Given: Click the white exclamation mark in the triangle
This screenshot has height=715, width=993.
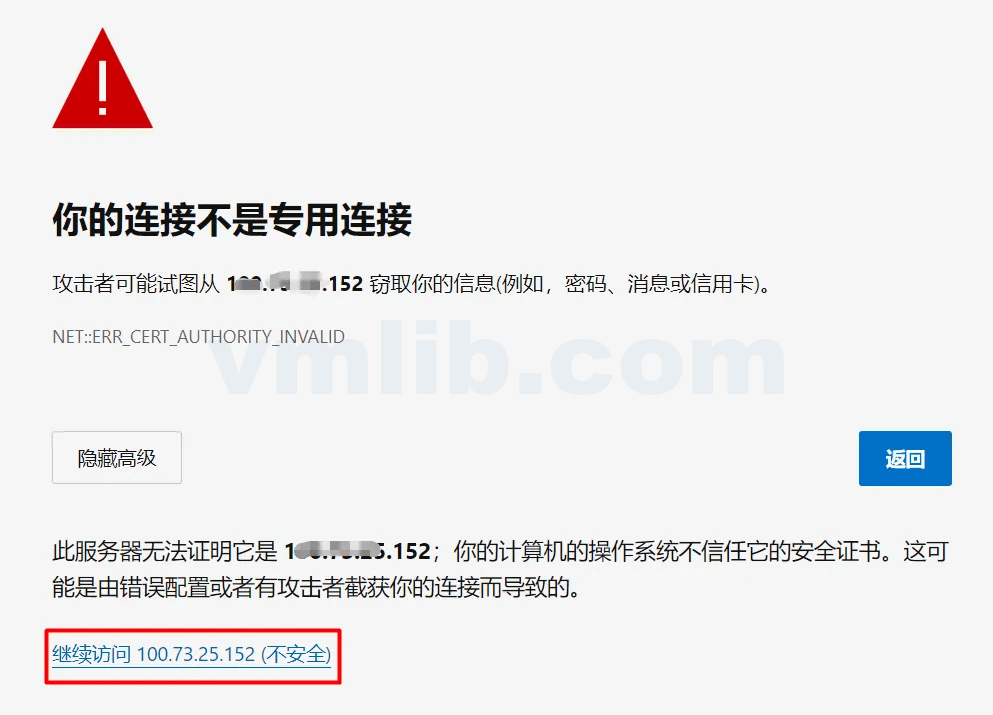Looking at the screenshot, I should pos(103,86).
